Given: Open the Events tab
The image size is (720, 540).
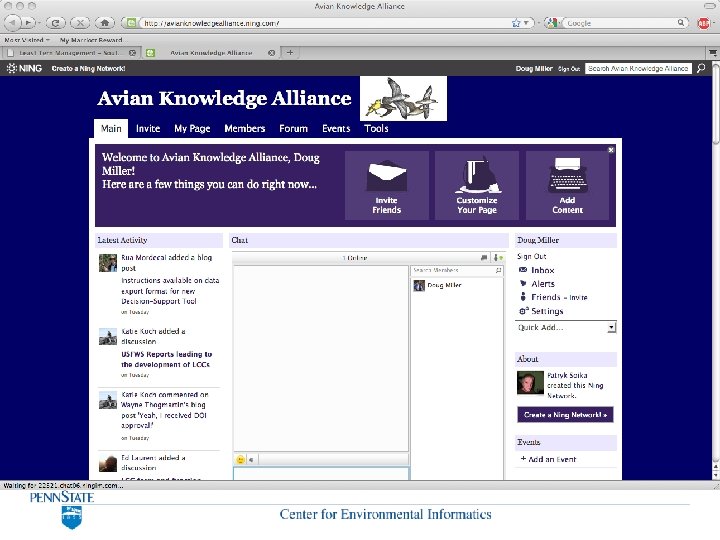Looking at the screenshot, I should point(336,129).
